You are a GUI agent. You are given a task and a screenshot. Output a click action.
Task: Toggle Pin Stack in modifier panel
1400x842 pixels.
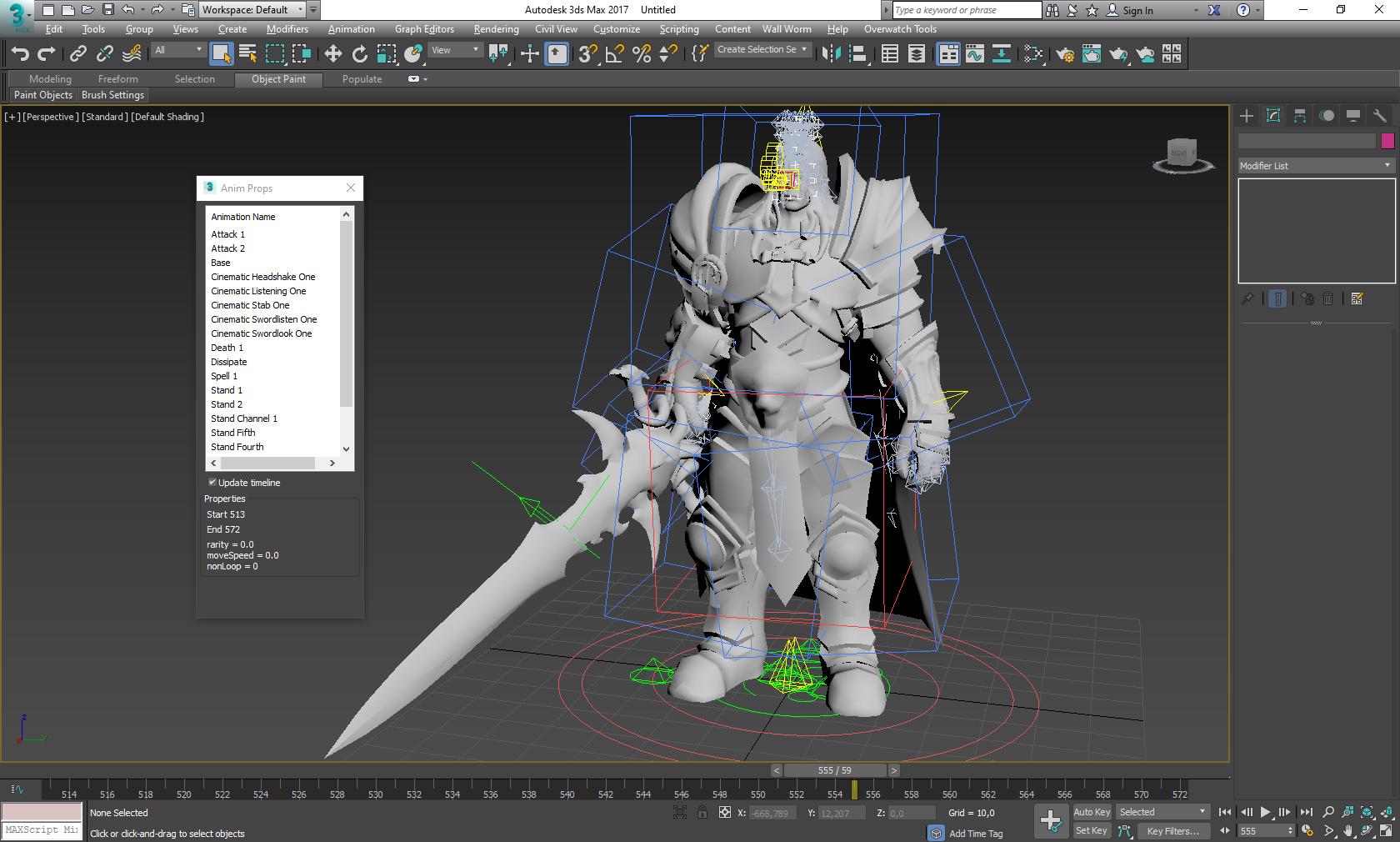click(x=1247, y=298)
